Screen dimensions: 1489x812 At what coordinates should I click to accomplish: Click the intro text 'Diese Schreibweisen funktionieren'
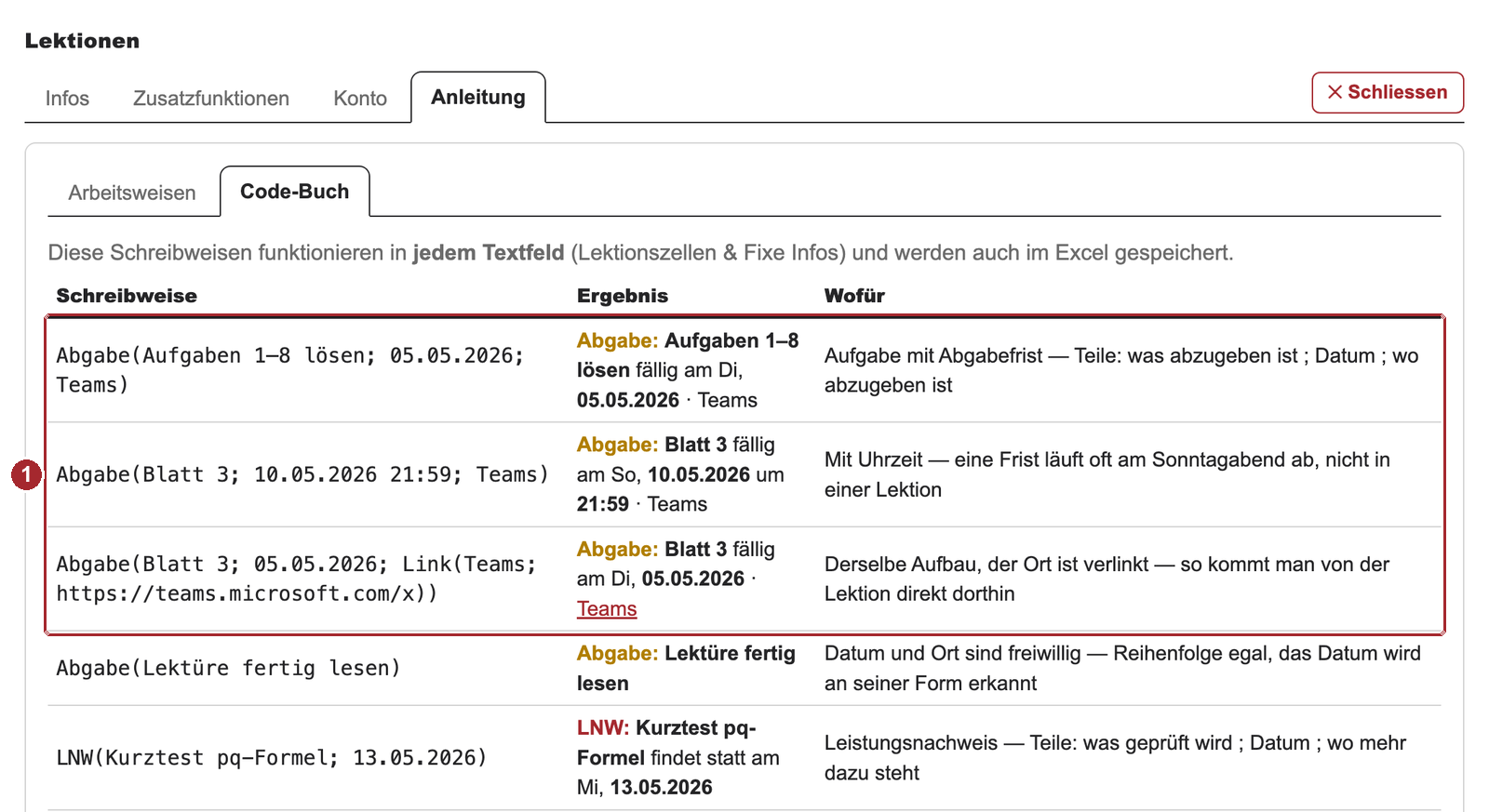pos(640,253)
